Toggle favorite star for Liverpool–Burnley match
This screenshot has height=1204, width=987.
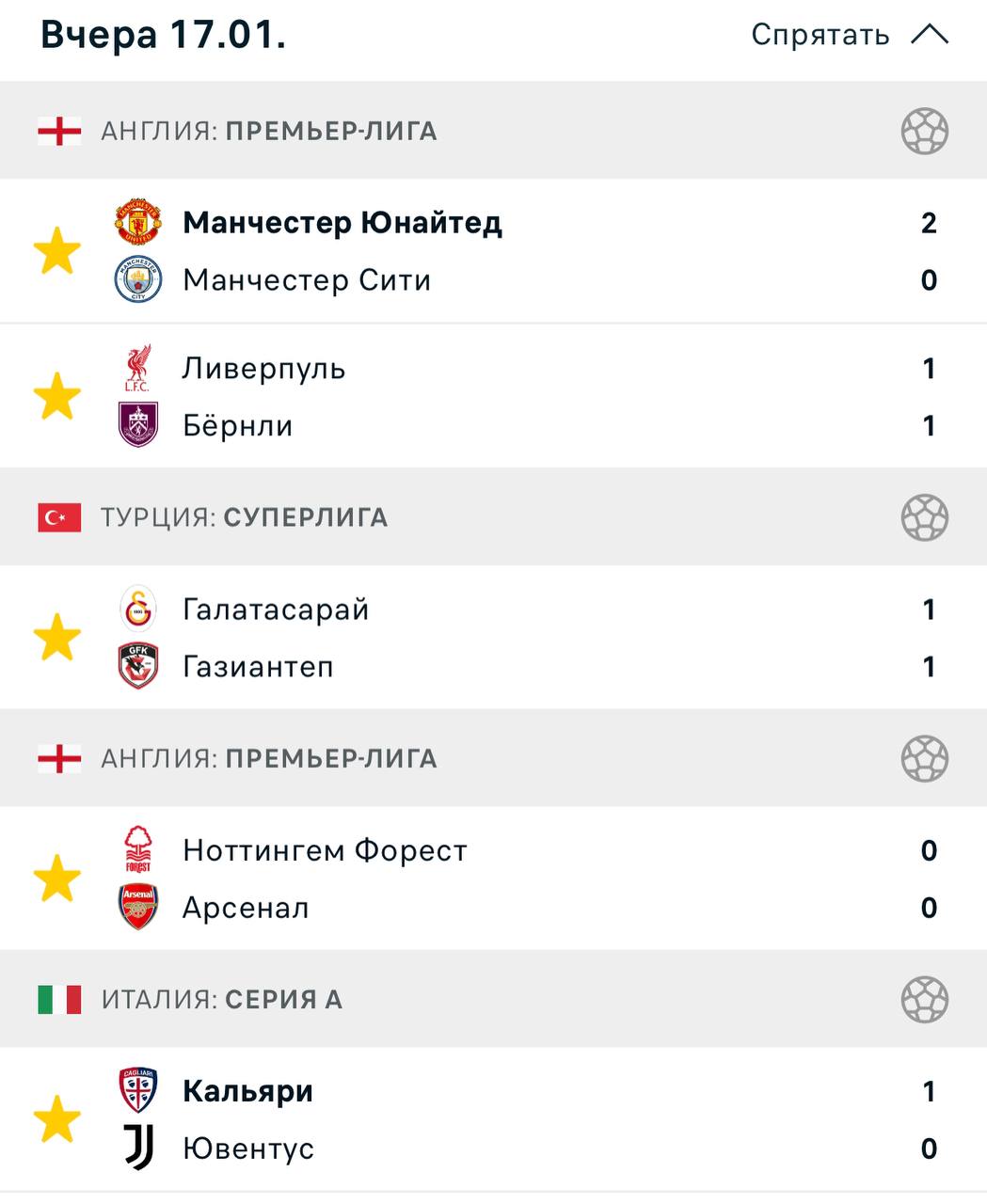tap(57, 396)
